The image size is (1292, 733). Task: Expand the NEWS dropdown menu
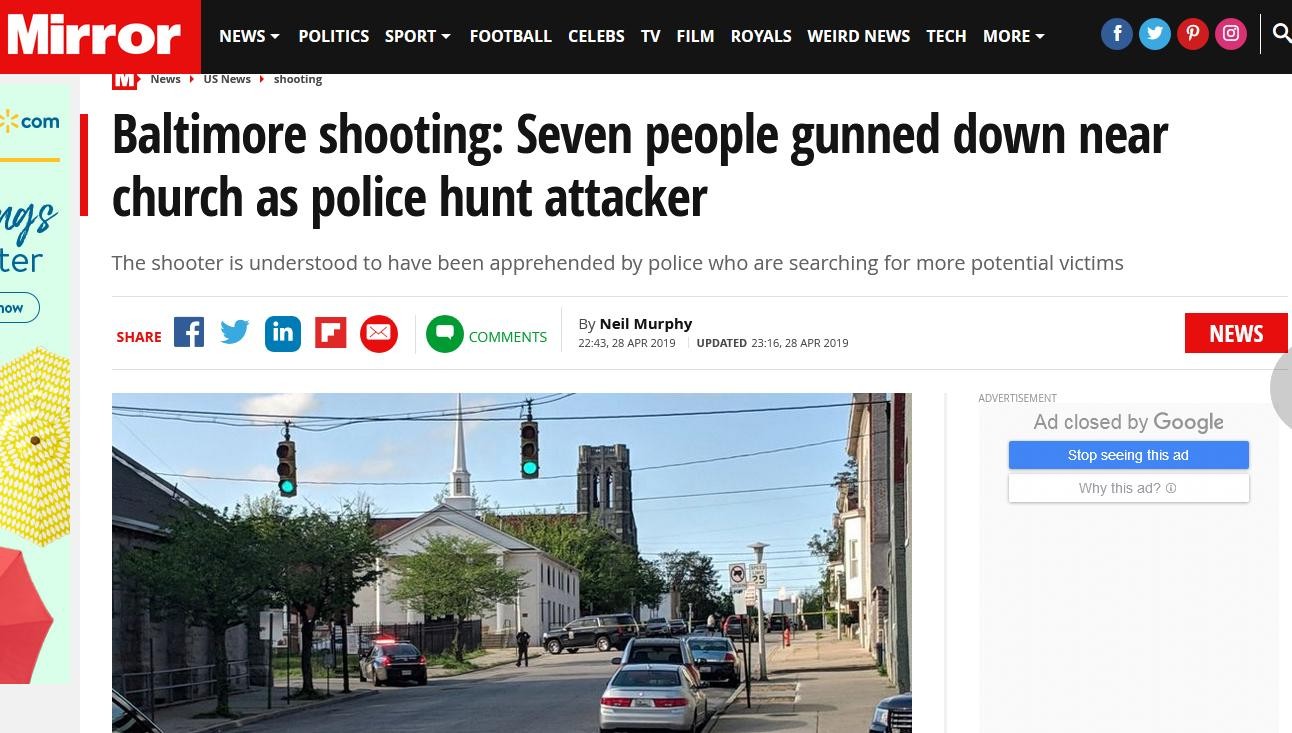point(249,36)
